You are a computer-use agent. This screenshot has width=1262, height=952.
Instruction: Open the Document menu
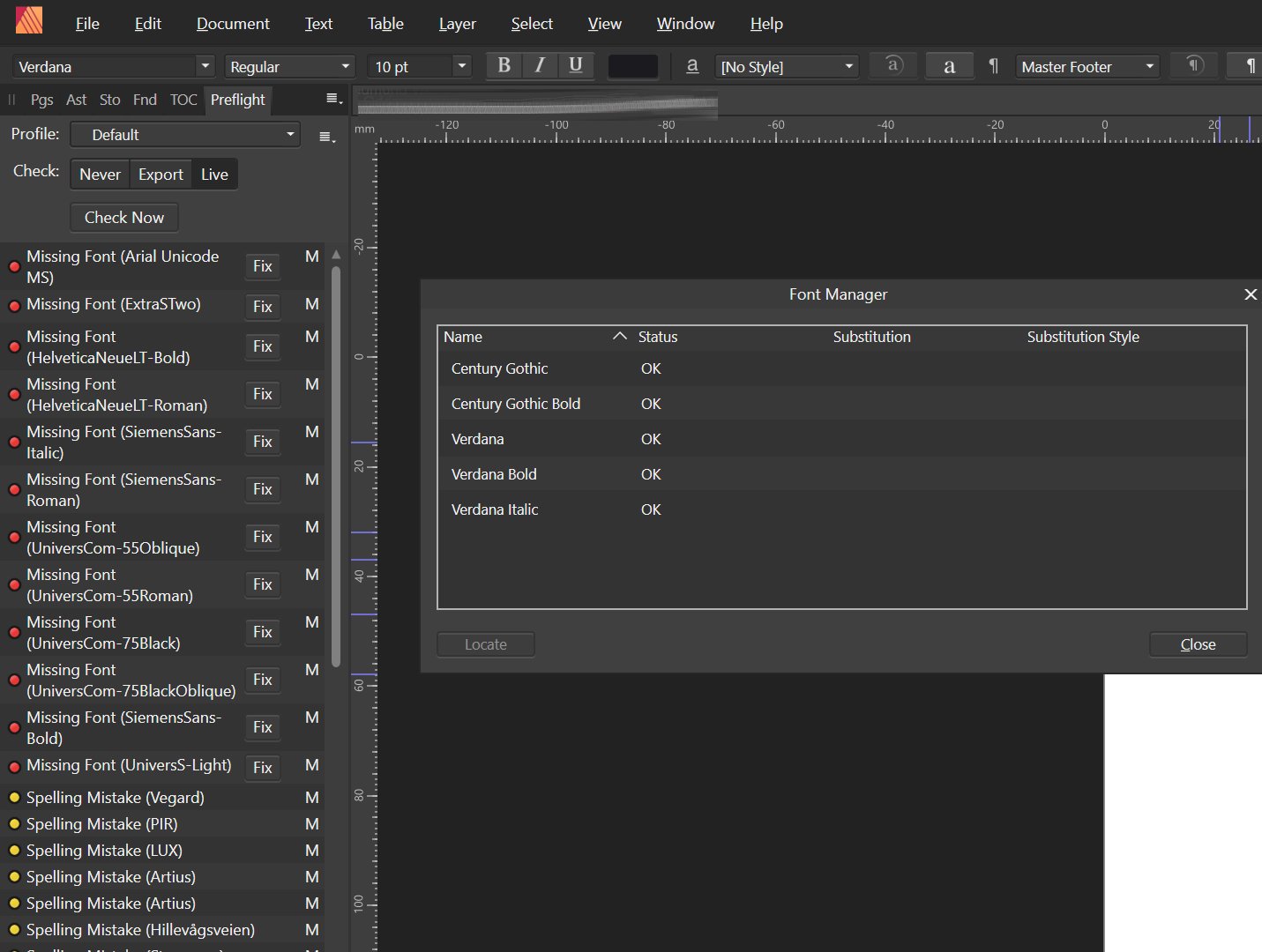click(233, 24)
